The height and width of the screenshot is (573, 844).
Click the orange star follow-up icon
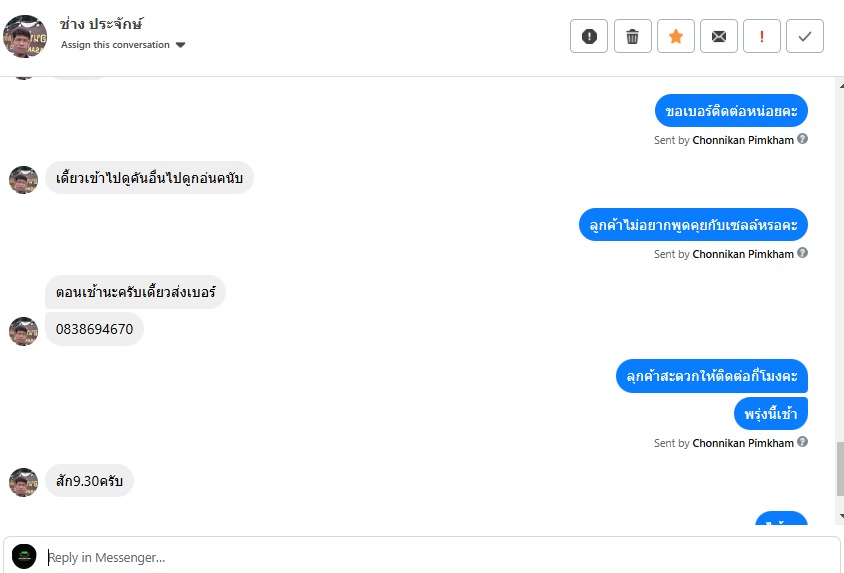pyautogui.click(x=675, y=36)
